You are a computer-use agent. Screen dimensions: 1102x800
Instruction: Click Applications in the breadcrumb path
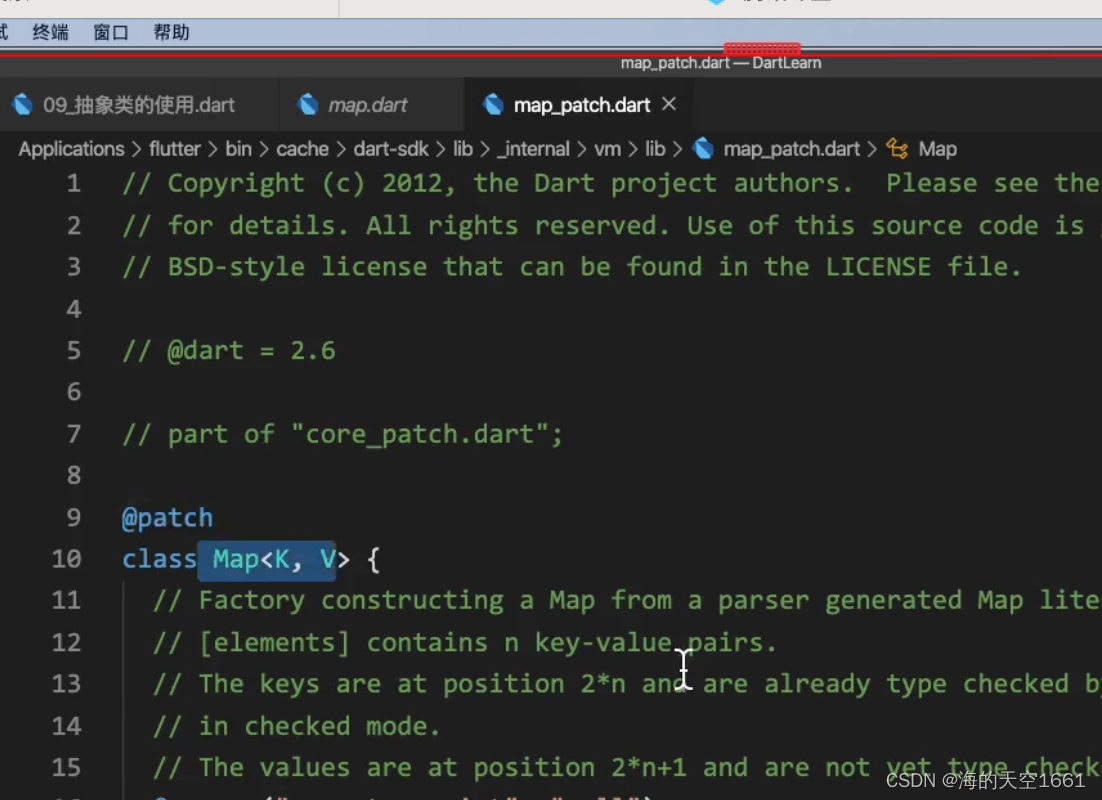(70, 148)
